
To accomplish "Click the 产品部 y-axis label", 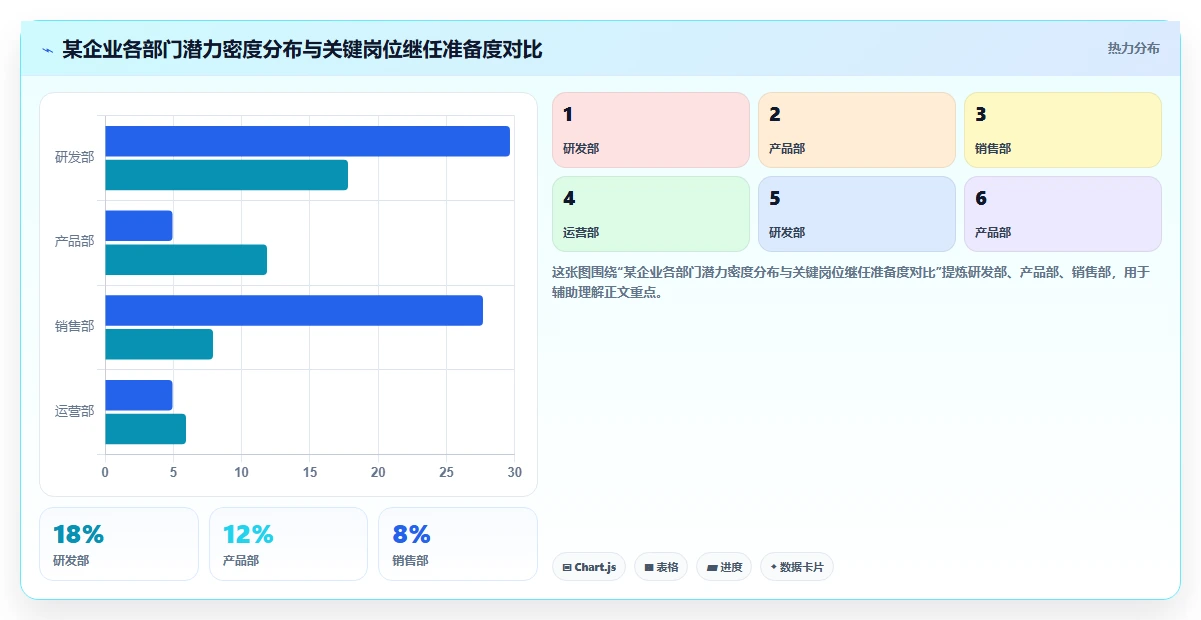I will [x=75, y=242].
